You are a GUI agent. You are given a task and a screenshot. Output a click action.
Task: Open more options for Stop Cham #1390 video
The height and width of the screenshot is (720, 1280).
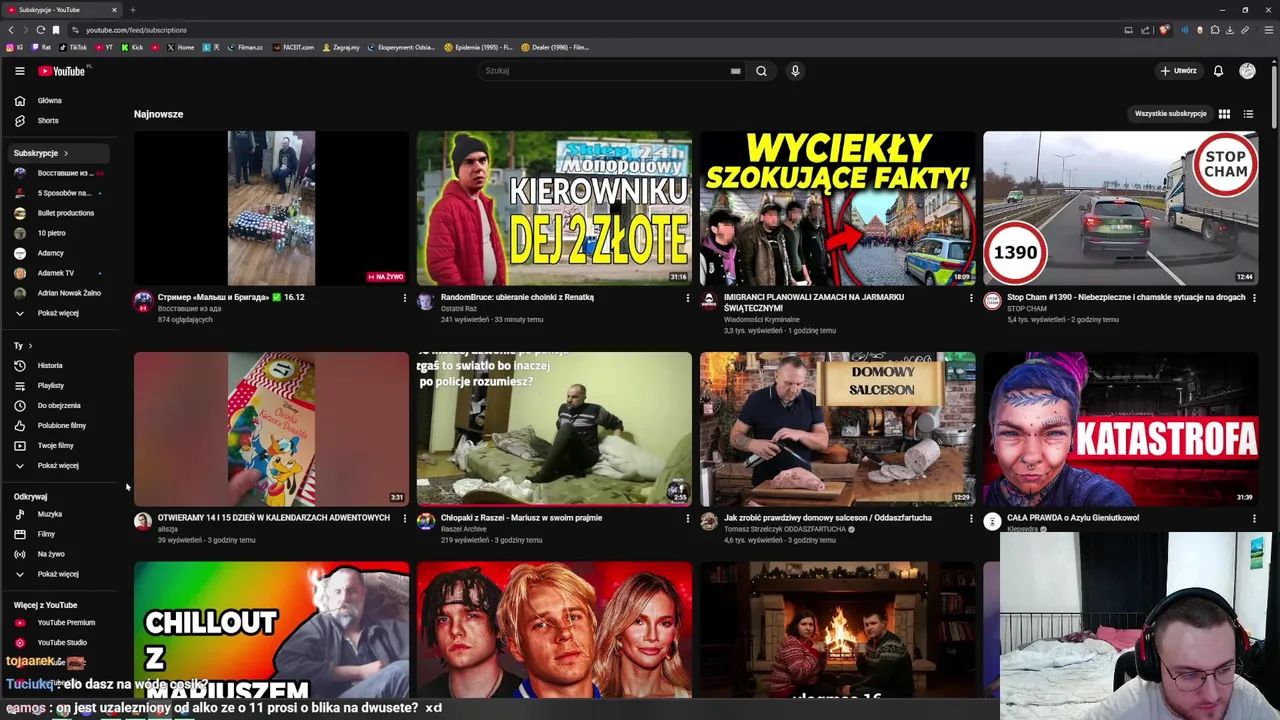(x=1254, y=298)
